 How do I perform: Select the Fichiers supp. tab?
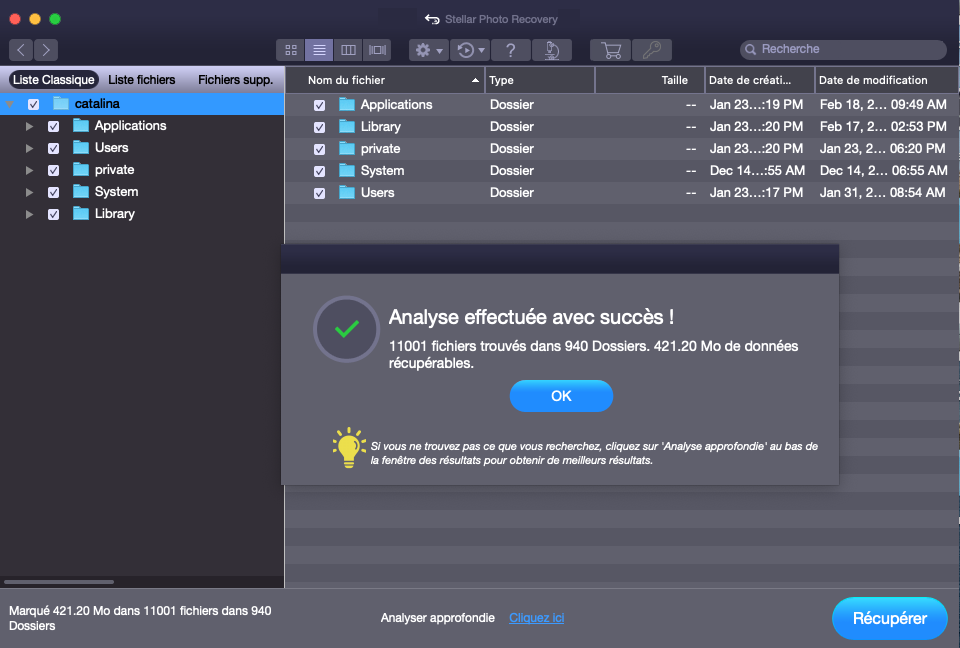click(x=236, y=80)
